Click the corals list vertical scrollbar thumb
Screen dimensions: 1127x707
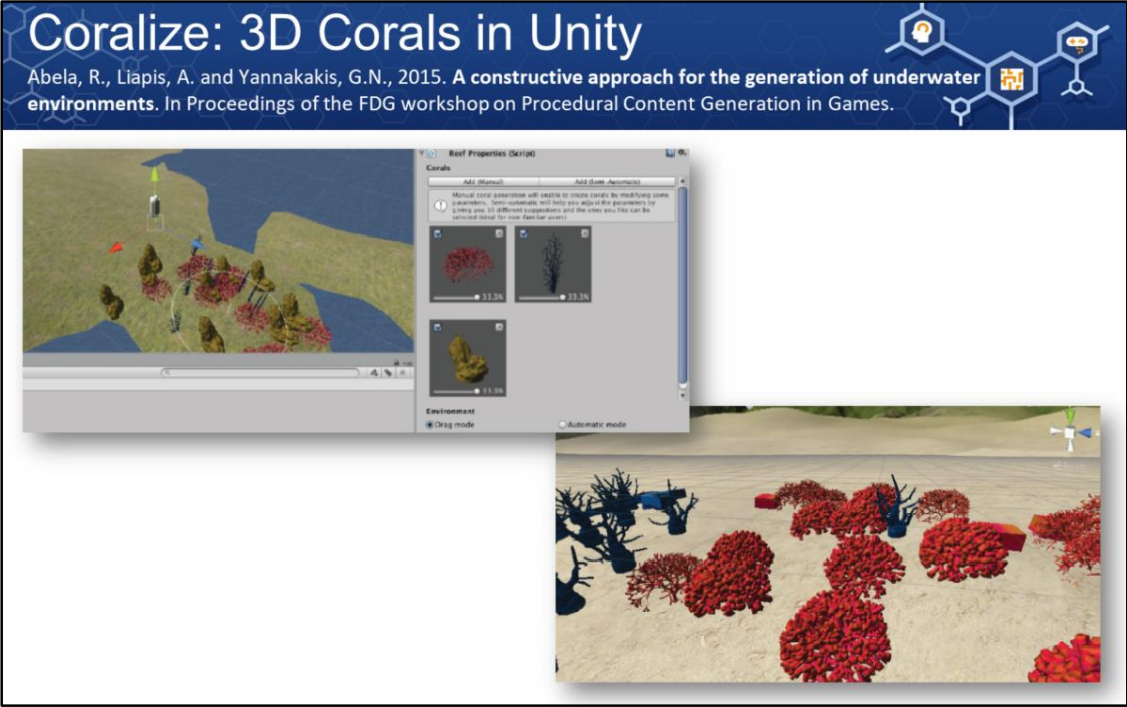click(683, 286)
